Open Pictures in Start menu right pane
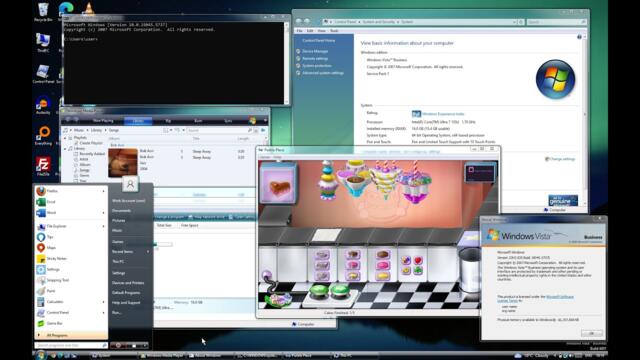 coord(118,220)
